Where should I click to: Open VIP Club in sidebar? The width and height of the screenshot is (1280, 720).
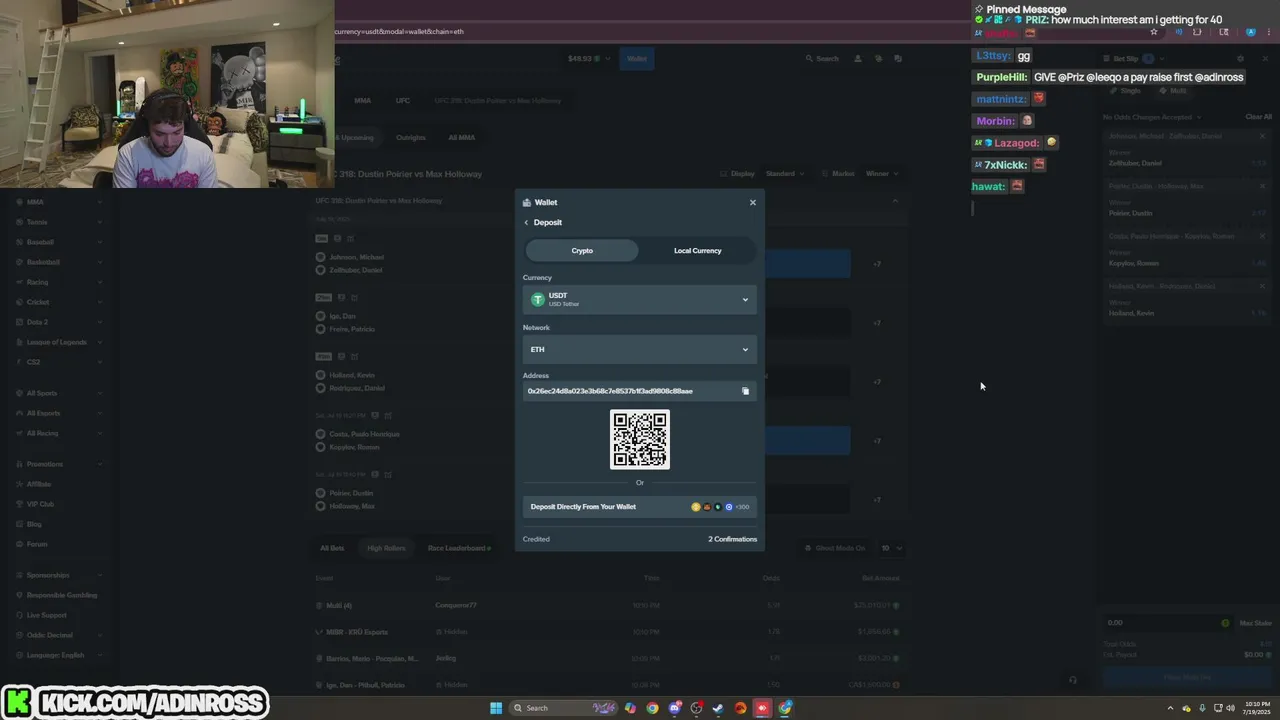tap(40, 504)
